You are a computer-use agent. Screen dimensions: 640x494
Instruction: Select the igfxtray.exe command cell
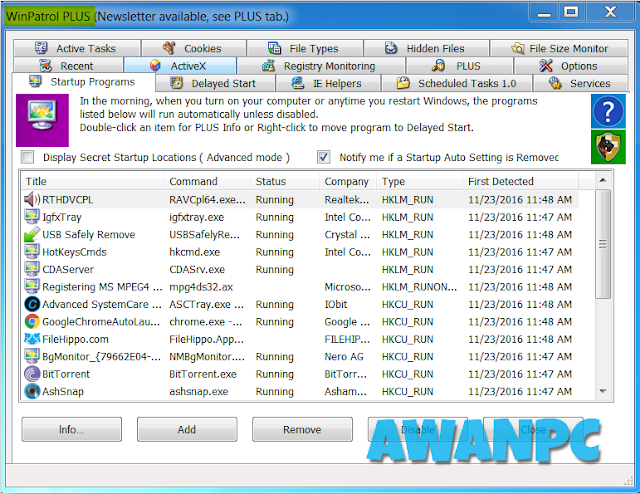tap(197, 217)
